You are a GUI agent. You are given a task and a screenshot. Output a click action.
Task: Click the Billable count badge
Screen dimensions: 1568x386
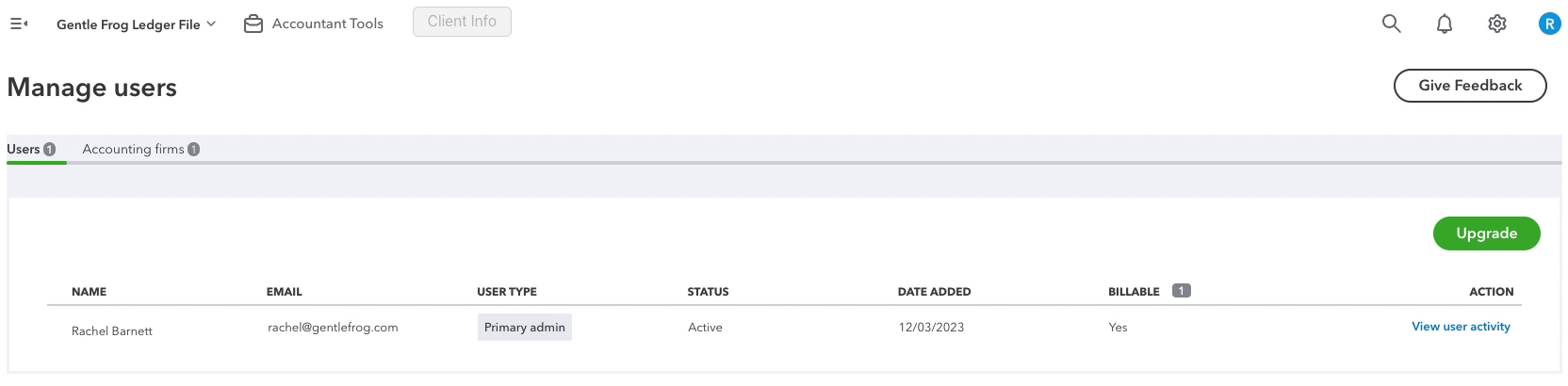pos(1181,291)
